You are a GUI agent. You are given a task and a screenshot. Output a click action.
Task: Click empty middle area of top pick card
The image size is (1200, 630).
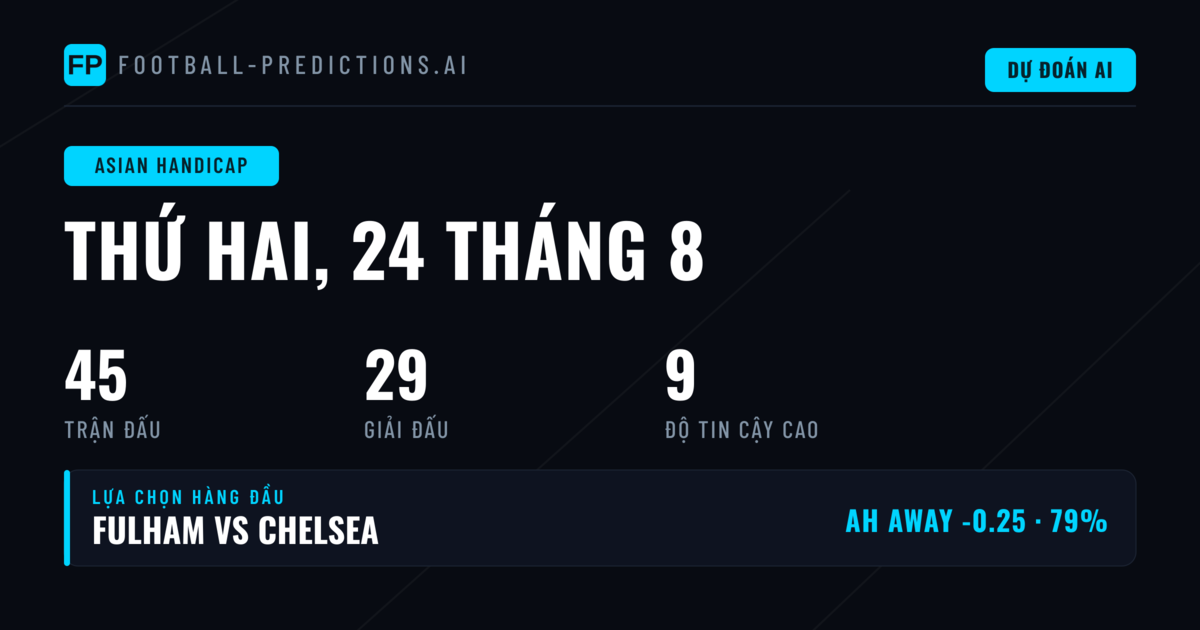coord(610,518)
